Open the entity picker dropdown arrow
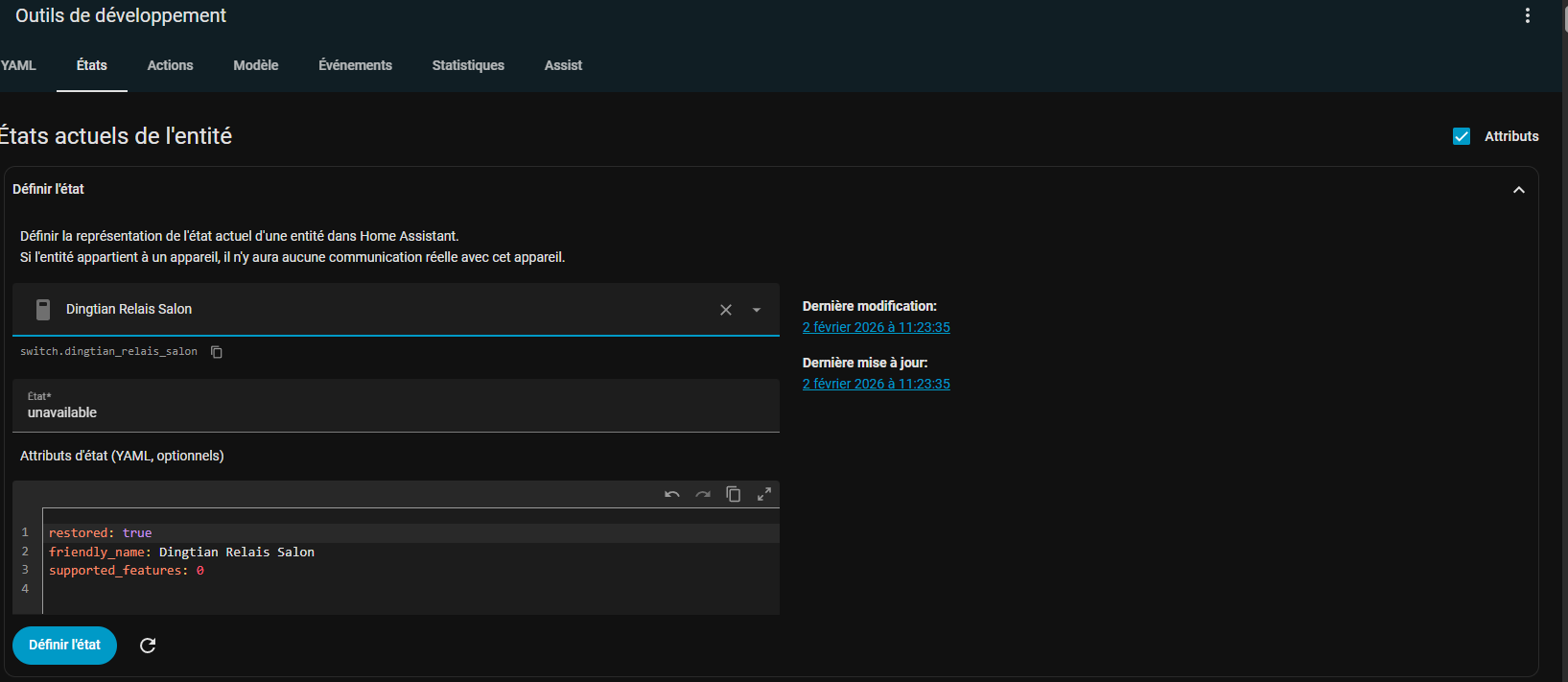The image size is (1568, 682). 757,310
